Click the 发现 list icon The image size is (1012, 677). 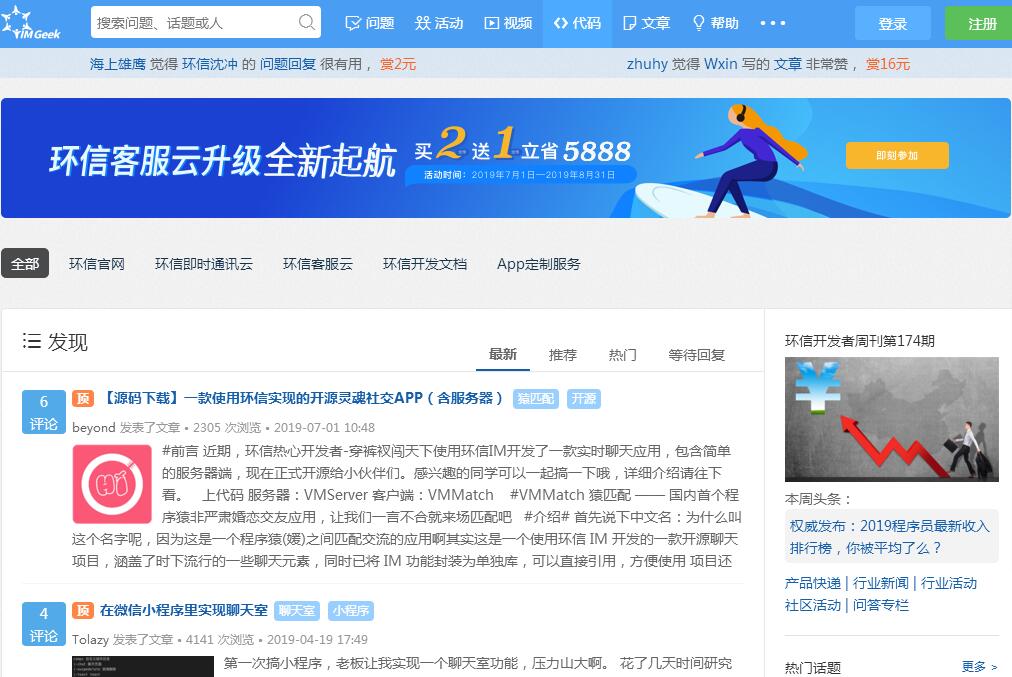tap(32, 342)
